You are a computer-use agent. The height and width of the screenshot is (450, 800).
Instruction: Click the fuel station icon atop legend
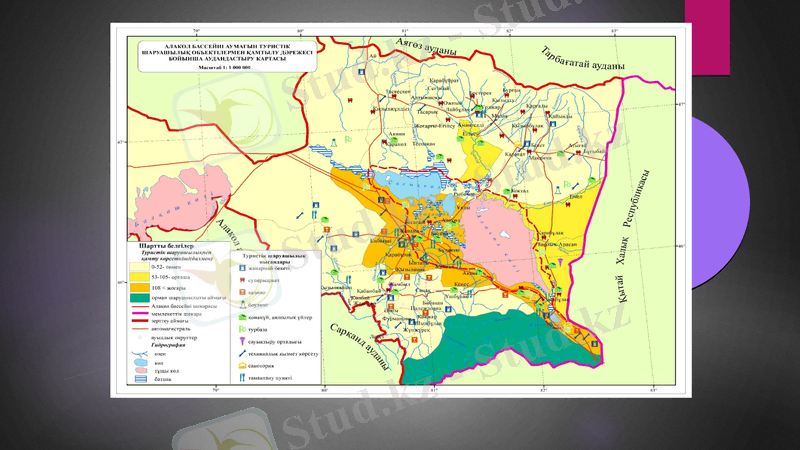click(x=240, y=270)
